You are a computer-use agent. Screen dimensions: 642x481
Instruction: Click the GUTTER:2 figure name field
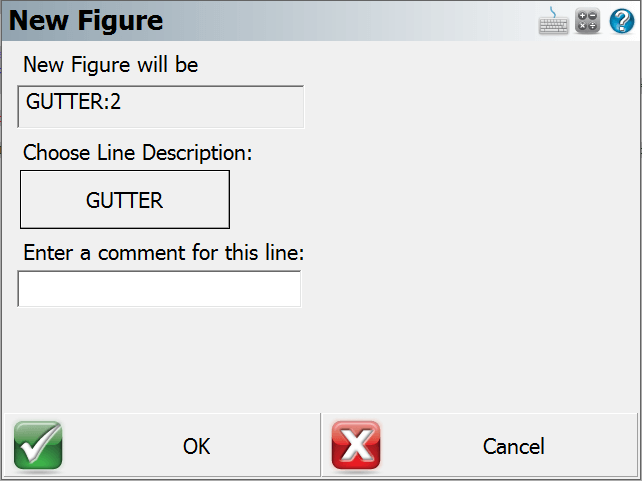[160, 107]
